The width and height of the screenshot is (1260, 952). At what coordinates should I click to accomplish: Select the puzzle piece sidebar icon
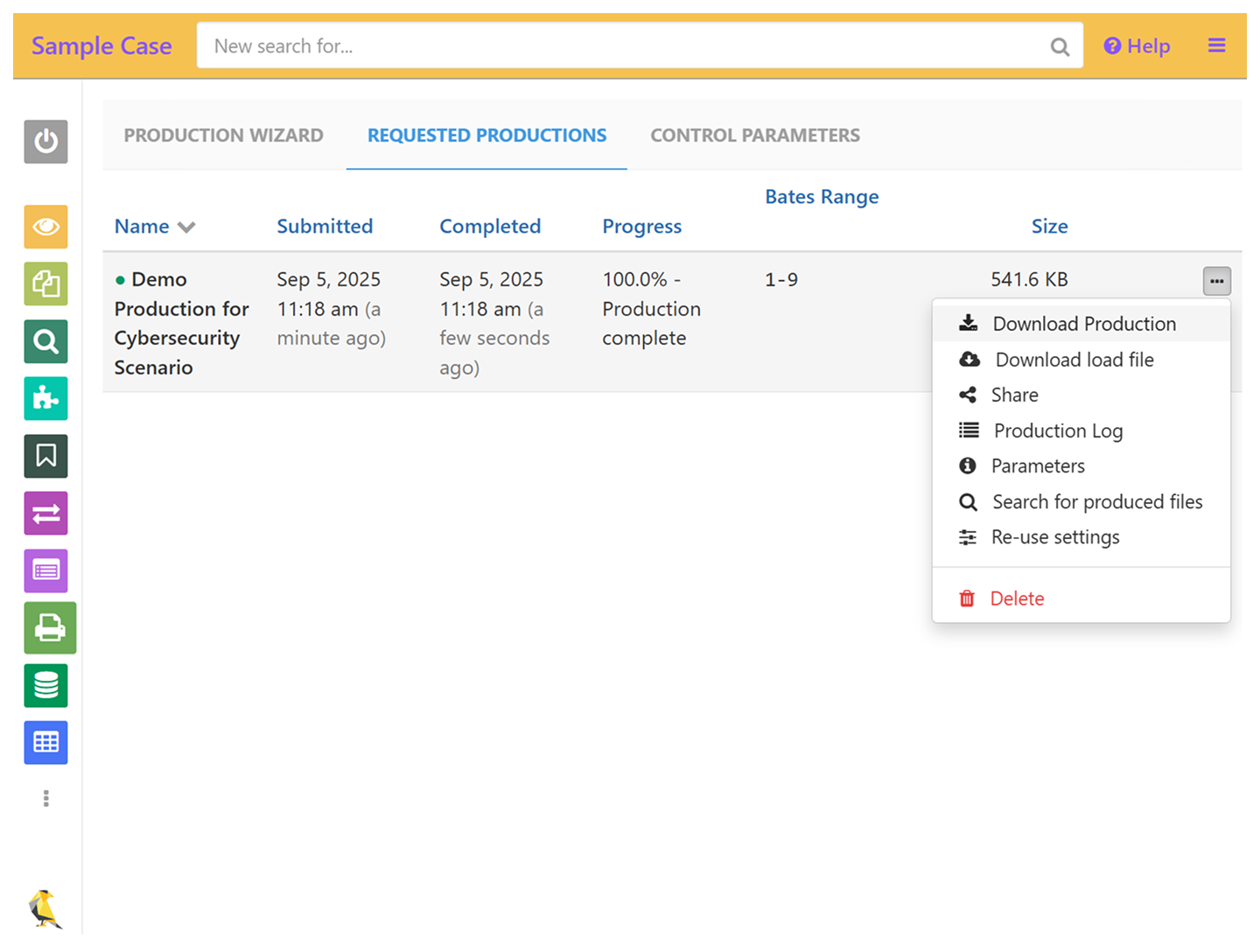(45, 399)
